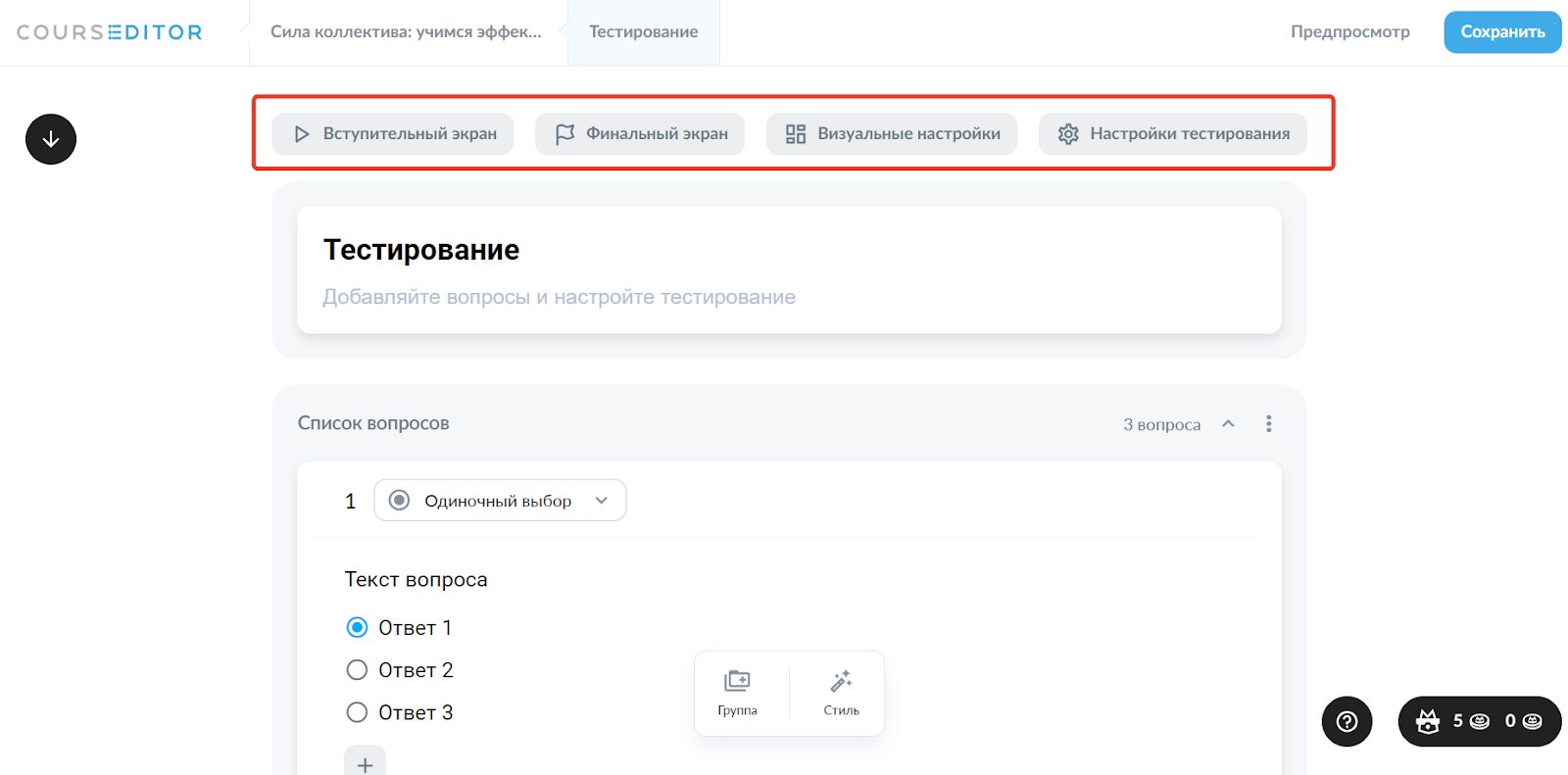Open the Вступительный экран settings
Viewport: 1568px width, 775px height.
click(x=393, y=133)
